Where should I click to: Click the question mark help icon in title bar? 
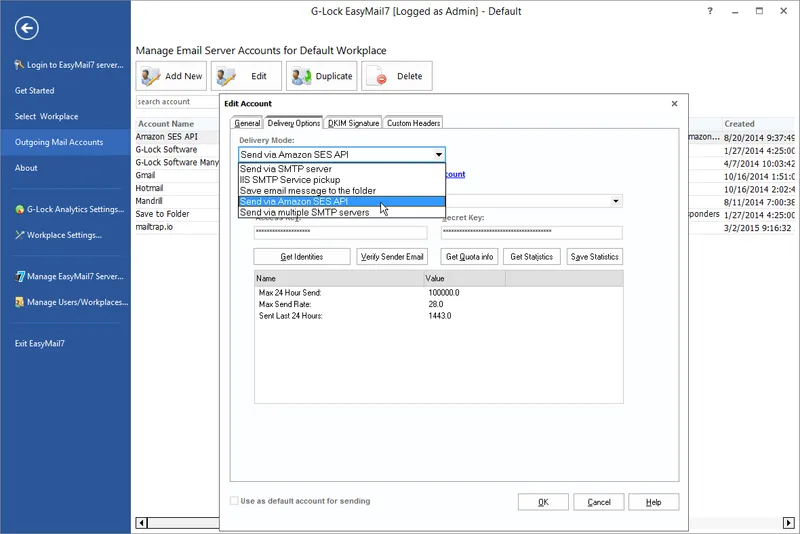(710, 11)
